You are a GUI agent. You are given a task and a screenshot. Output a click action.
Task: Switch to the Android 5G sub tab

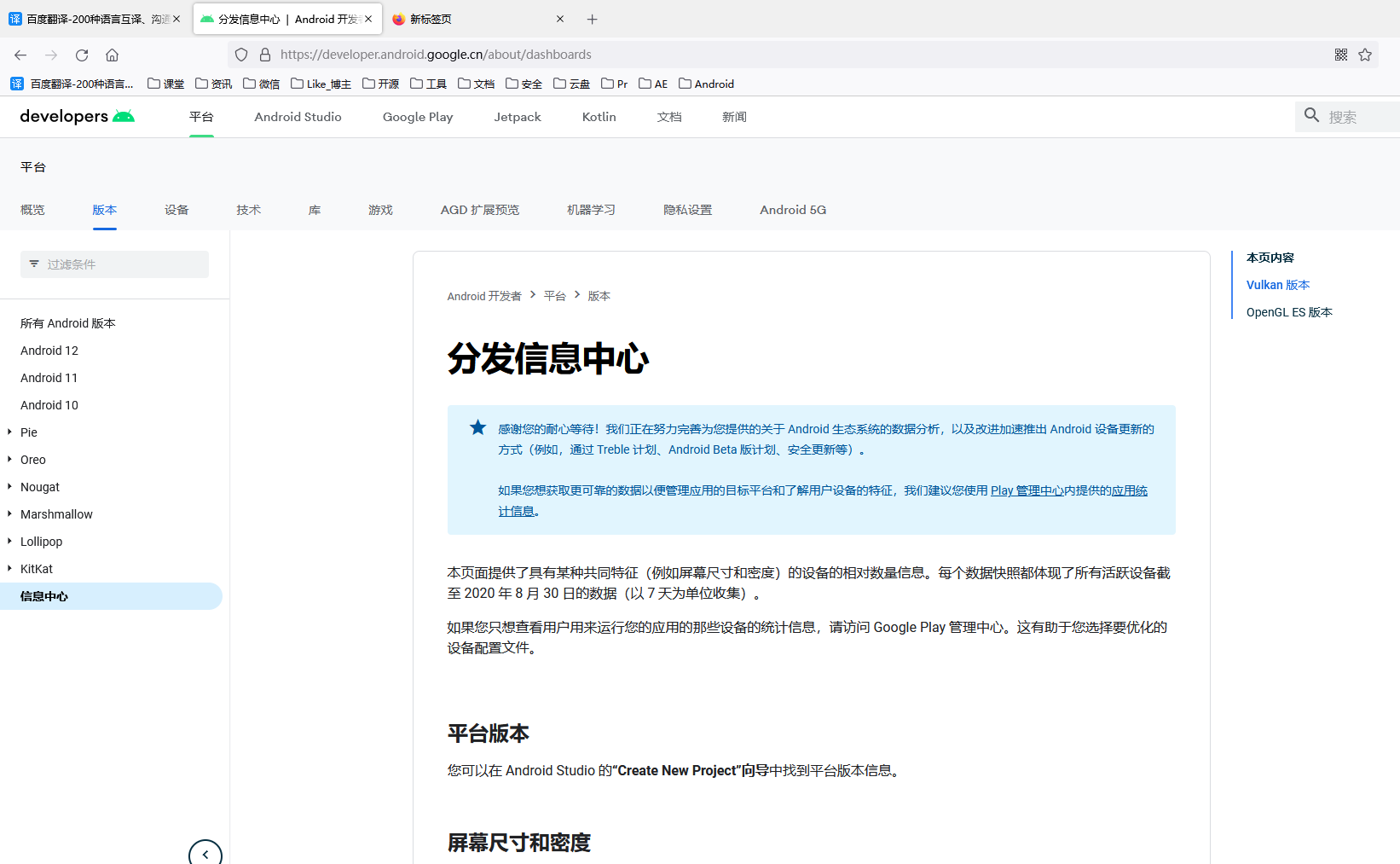(793, 210)
